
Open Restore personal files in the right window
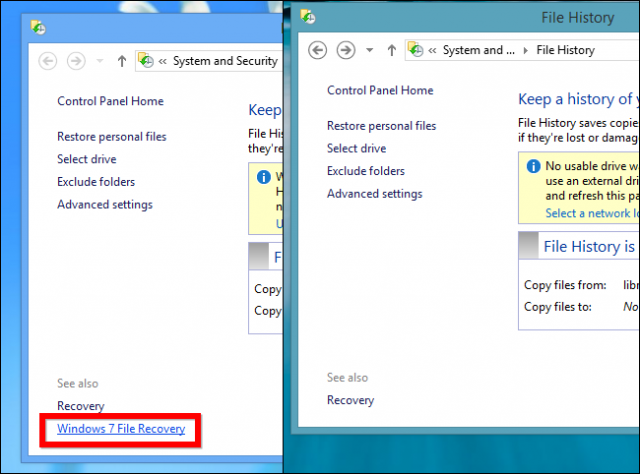click(x=381, y=126)
